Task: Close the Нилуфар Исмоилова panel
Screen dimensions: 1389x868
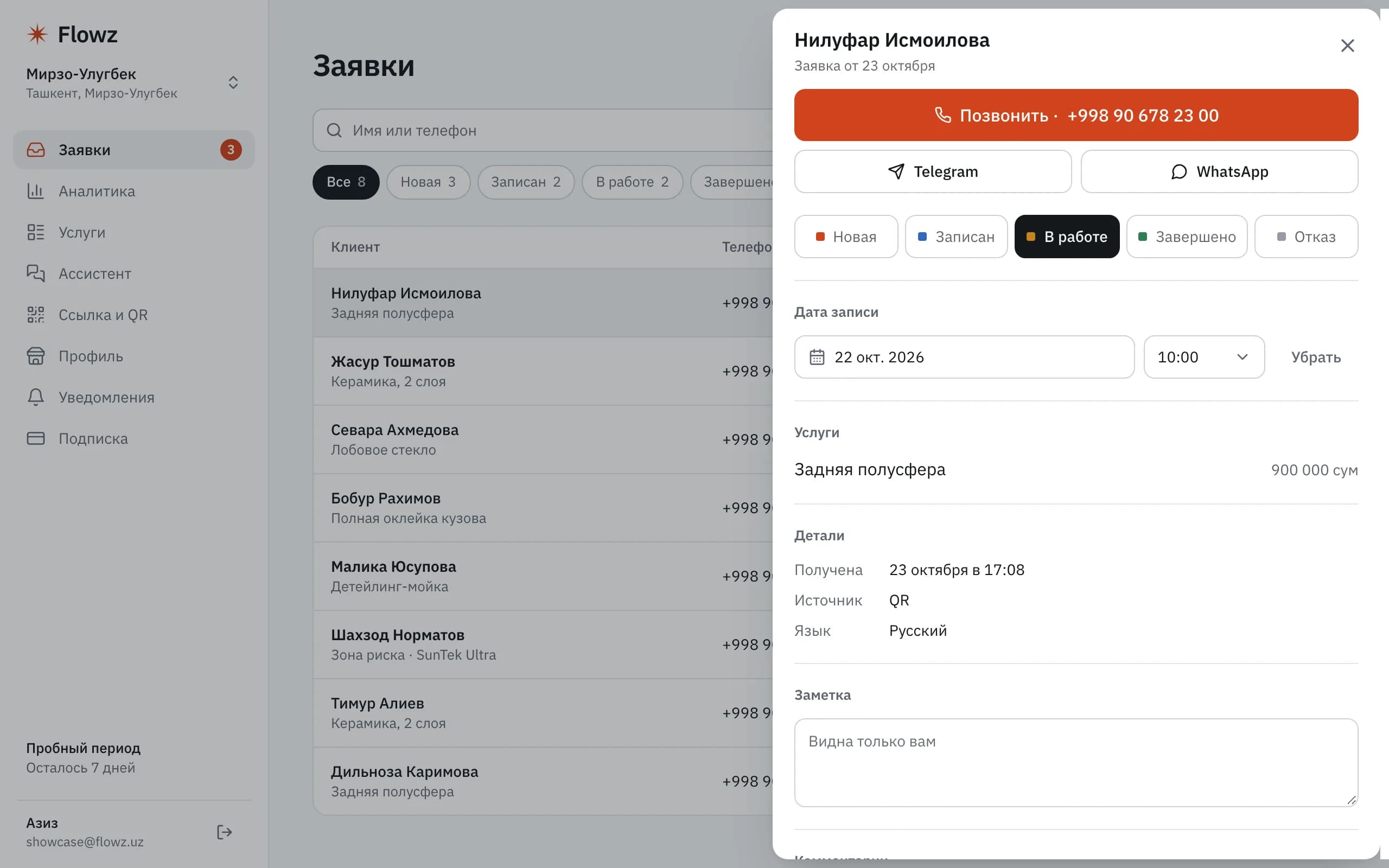Action: [x=1347, y=46]
